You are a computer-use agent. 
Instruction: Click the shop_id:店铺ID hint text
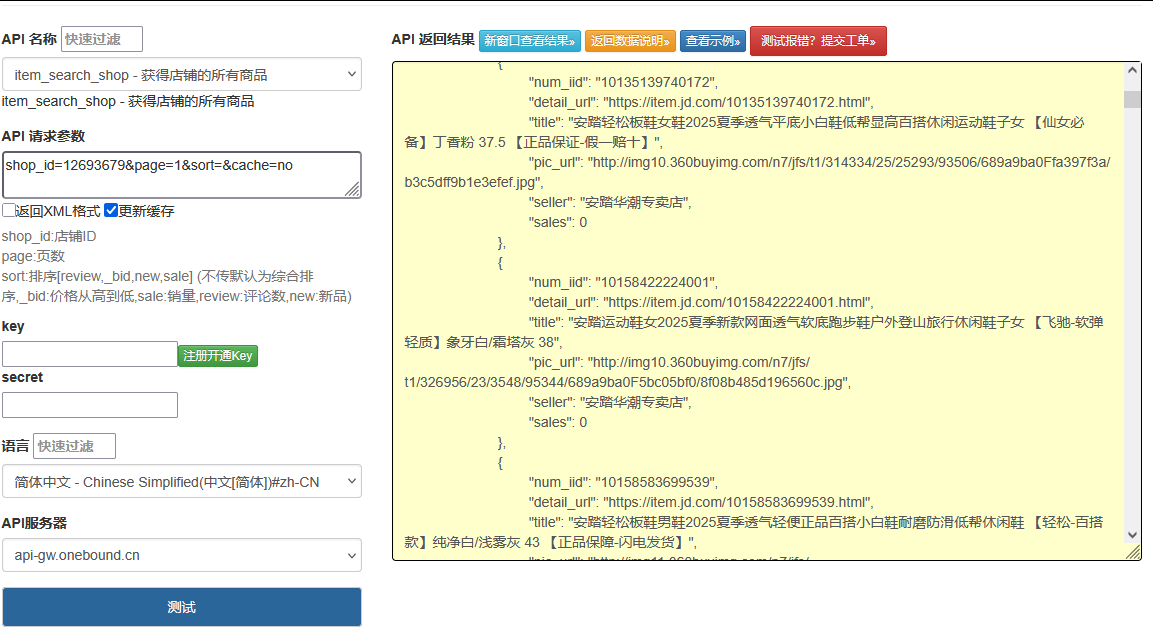point(49,236)
